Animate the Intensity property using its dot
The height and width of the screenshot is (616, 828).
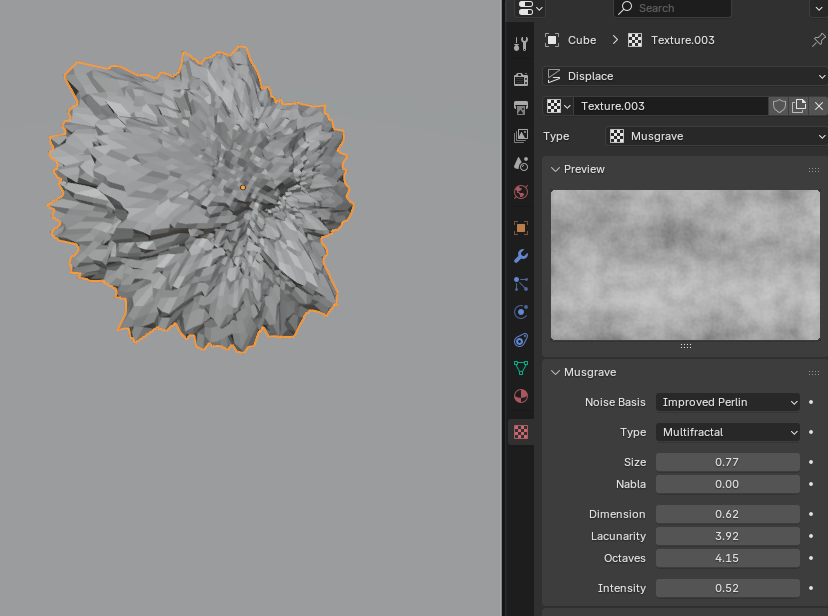811,588
